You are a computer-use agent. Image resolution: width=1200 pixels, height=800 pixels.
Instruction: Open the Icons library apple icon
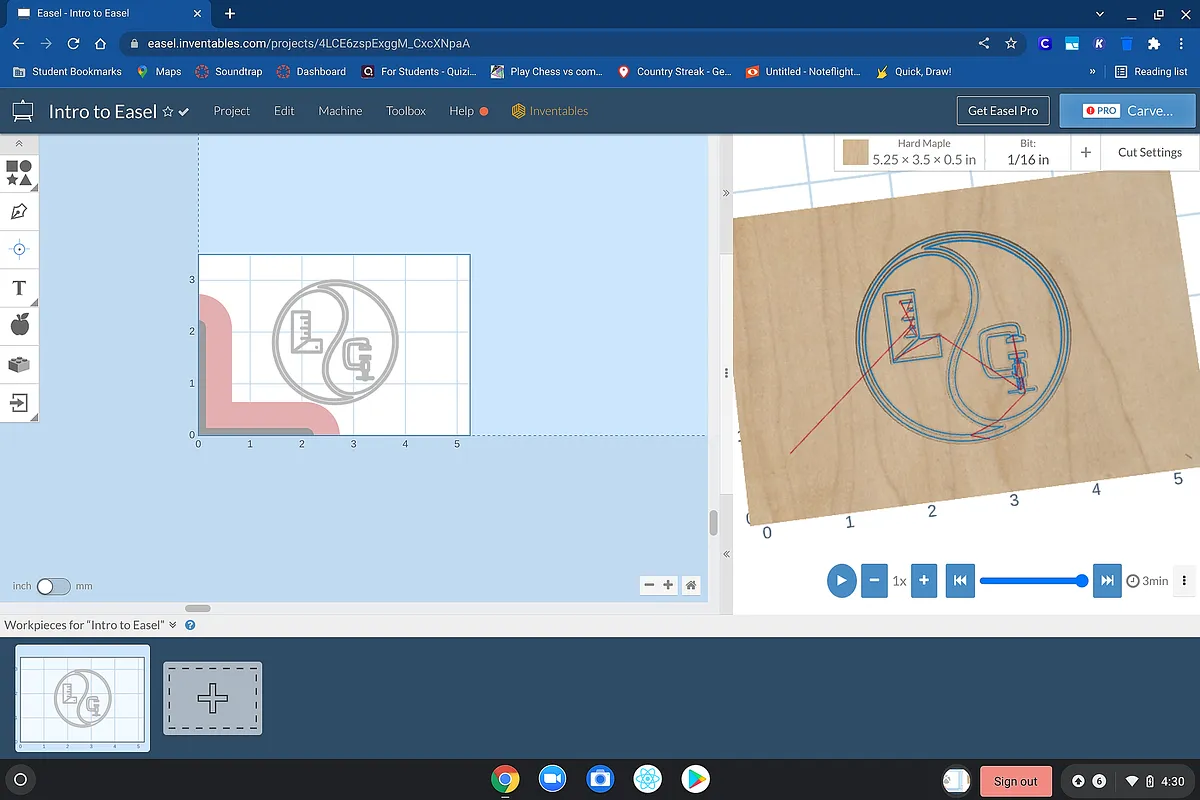[19, 325]
